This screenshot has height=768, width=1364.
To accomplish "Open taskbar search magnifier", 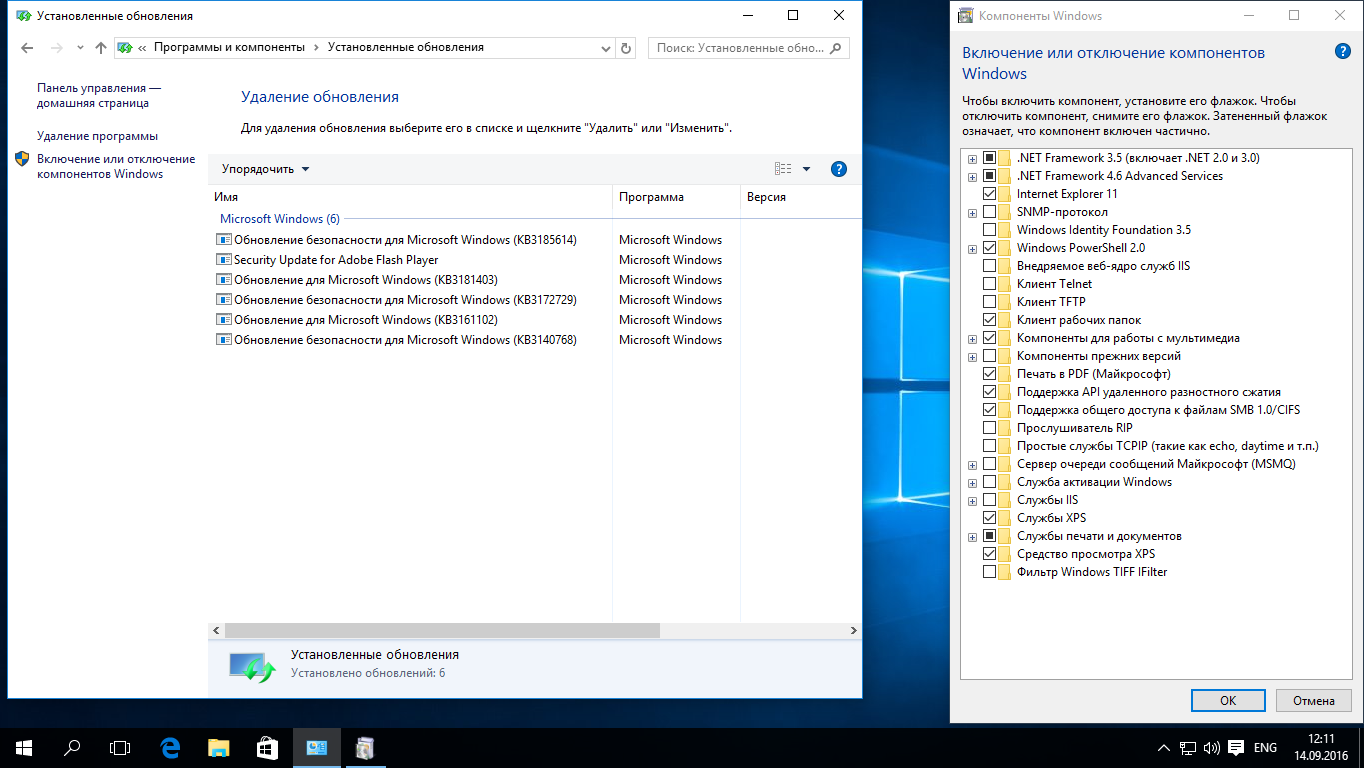I will click(72, 747).
